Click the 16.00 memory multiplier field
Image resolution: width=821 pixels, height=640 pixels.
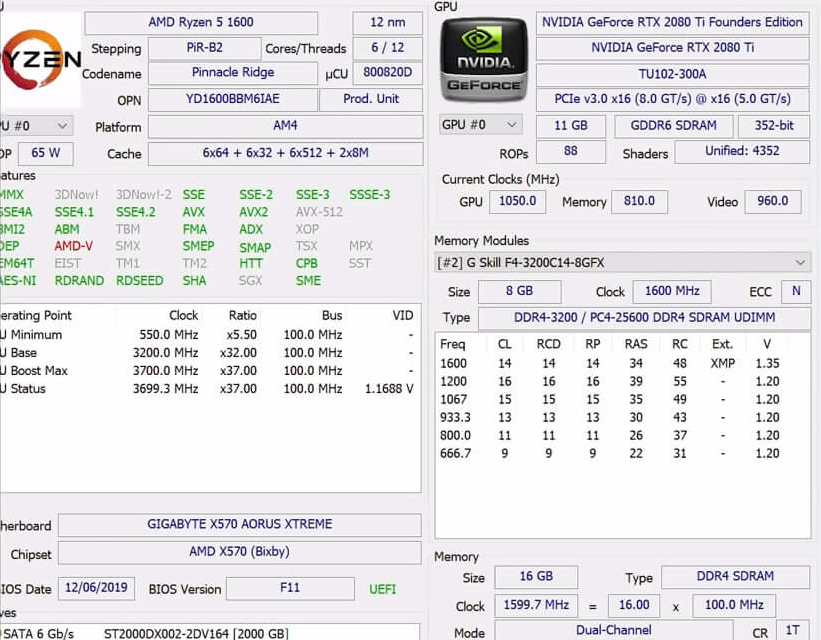pos(634,605)
